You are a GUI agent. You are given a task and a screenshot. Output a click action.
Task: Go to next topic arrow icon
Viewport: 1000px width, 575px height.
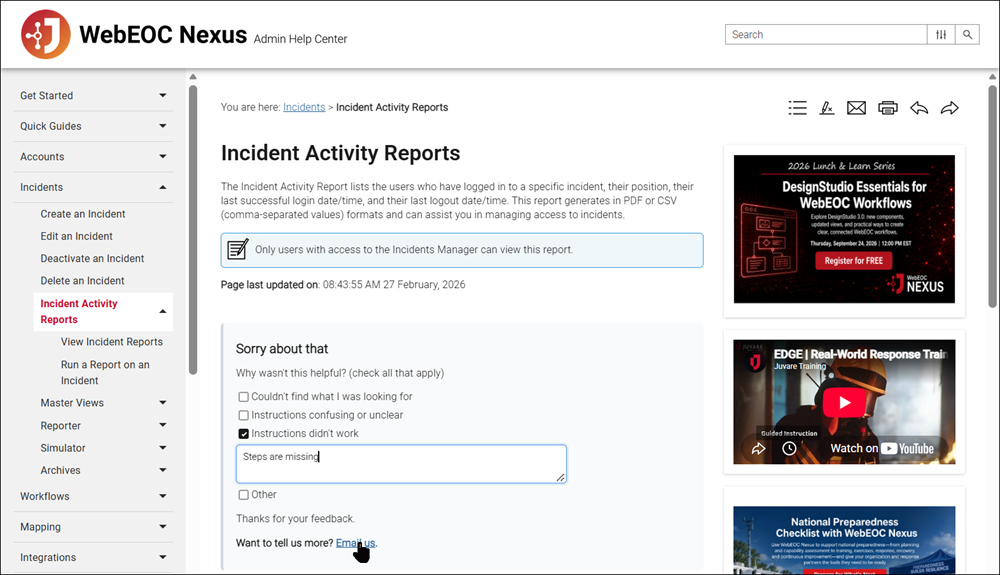click(x=950, y=108)
